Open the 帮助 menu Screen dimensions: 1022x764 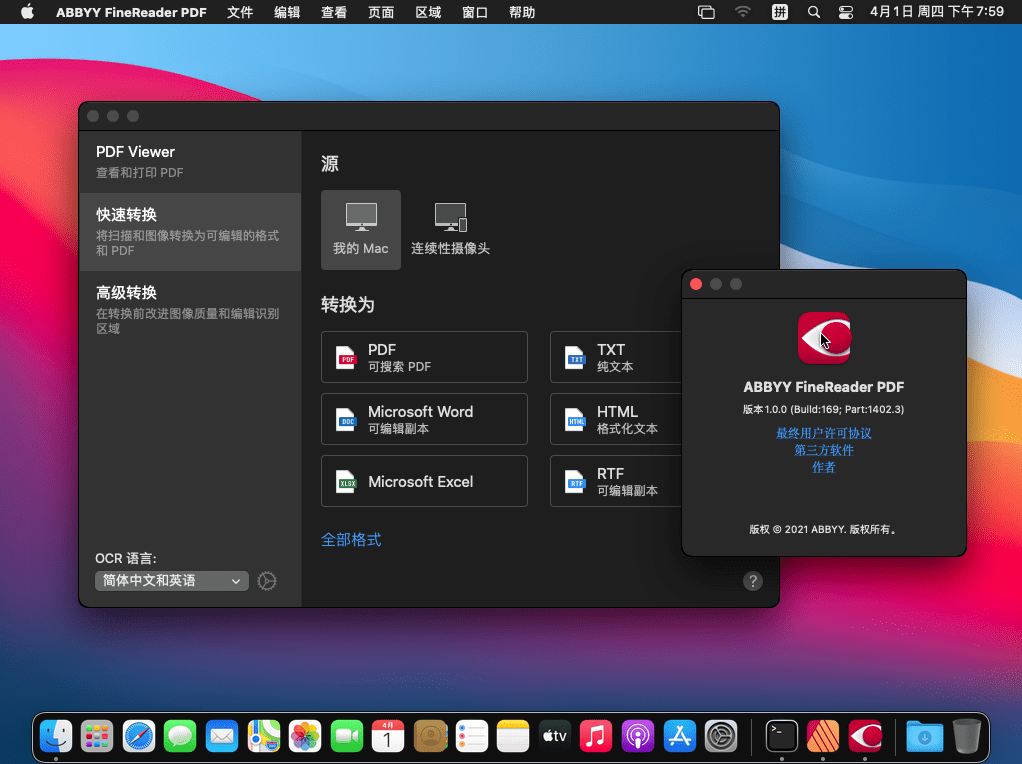pos(522,12)
